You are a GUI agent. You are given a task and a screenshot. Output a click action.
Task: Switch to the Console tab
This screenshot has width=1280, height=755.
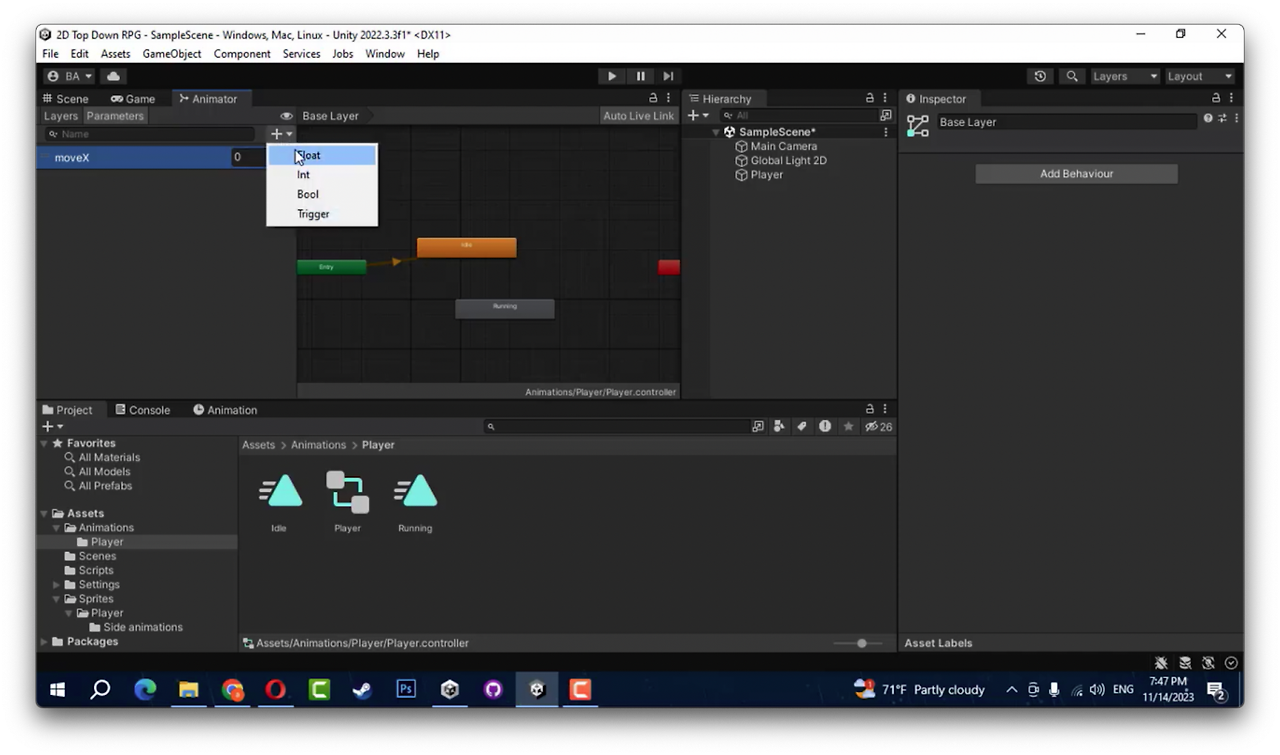coord(142,410)
